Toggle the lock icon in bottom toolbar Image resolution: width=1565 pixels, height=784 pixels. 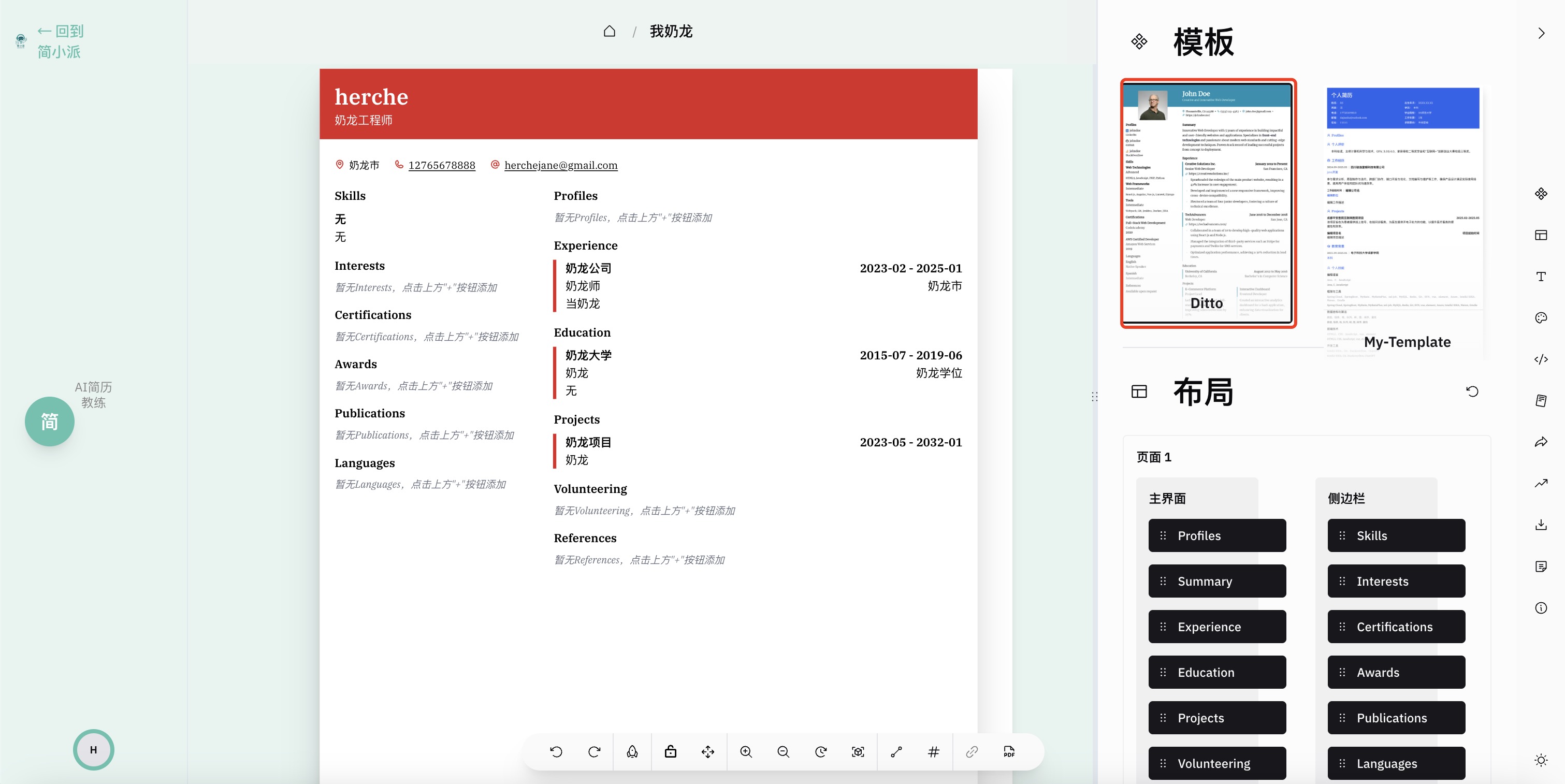pyautogui.click(x=670, y=752)
